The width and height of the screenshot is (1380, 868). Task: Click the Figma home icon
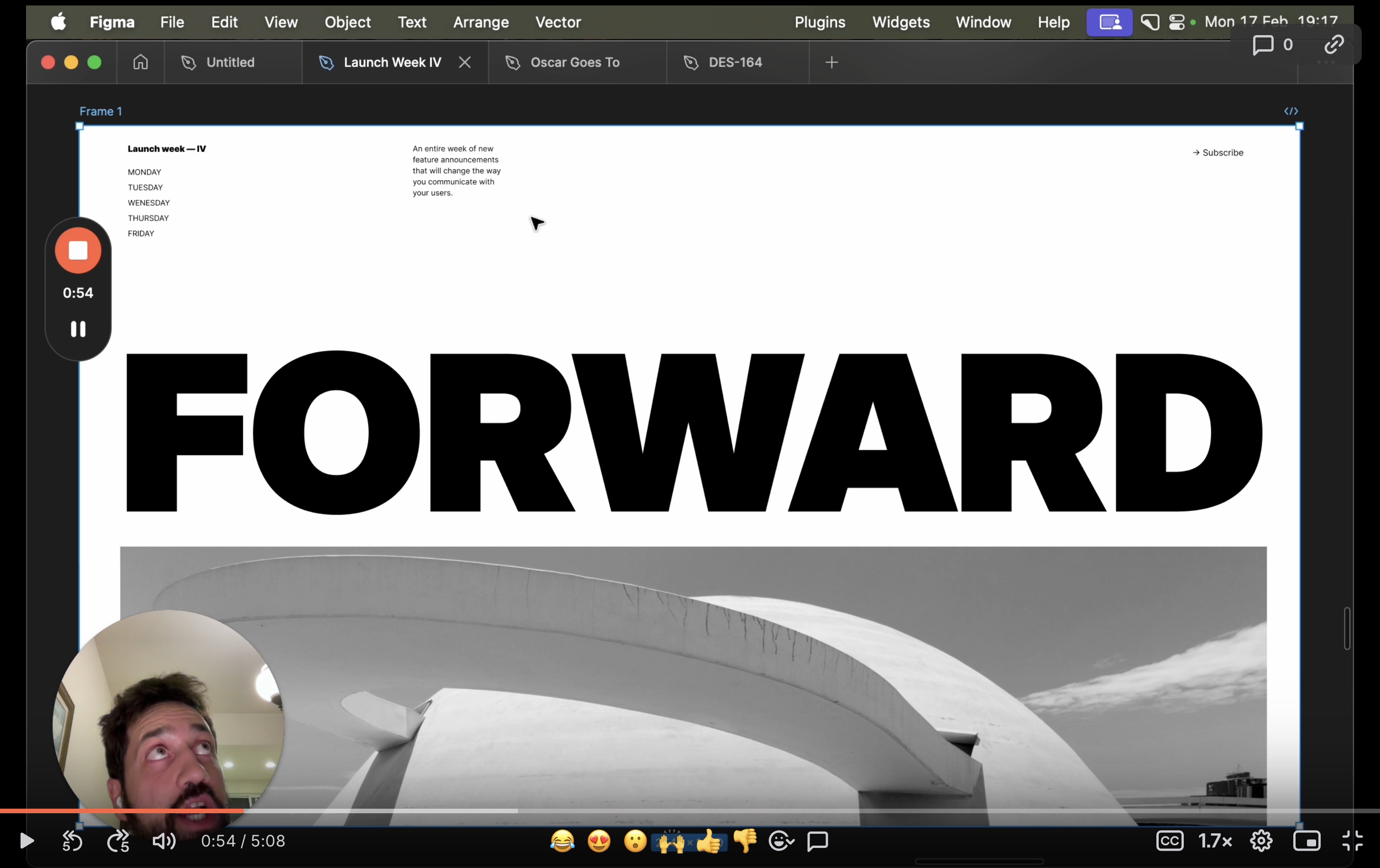click(141, 62)
